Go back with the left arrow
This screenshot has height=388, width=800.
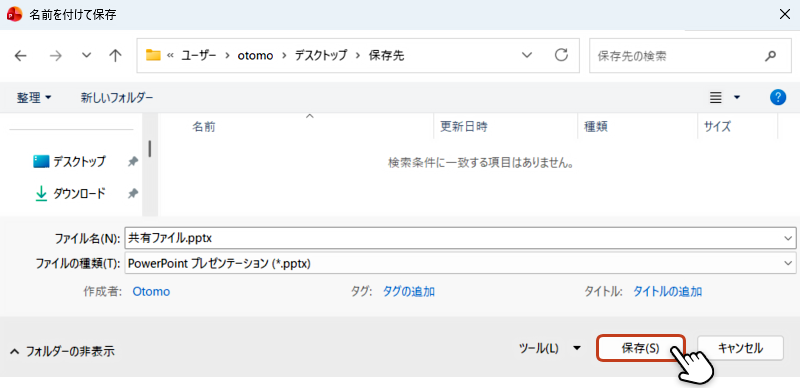[x=20, y=56]
